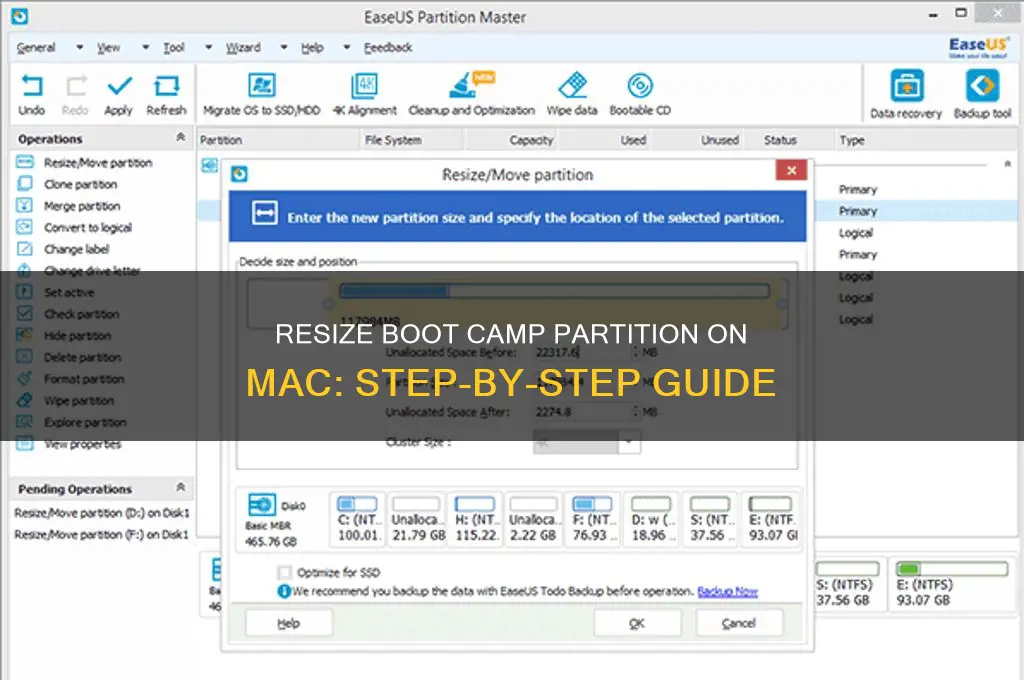
Task: Select the 2.22 GB unallocated block
Action: [534, 520]
